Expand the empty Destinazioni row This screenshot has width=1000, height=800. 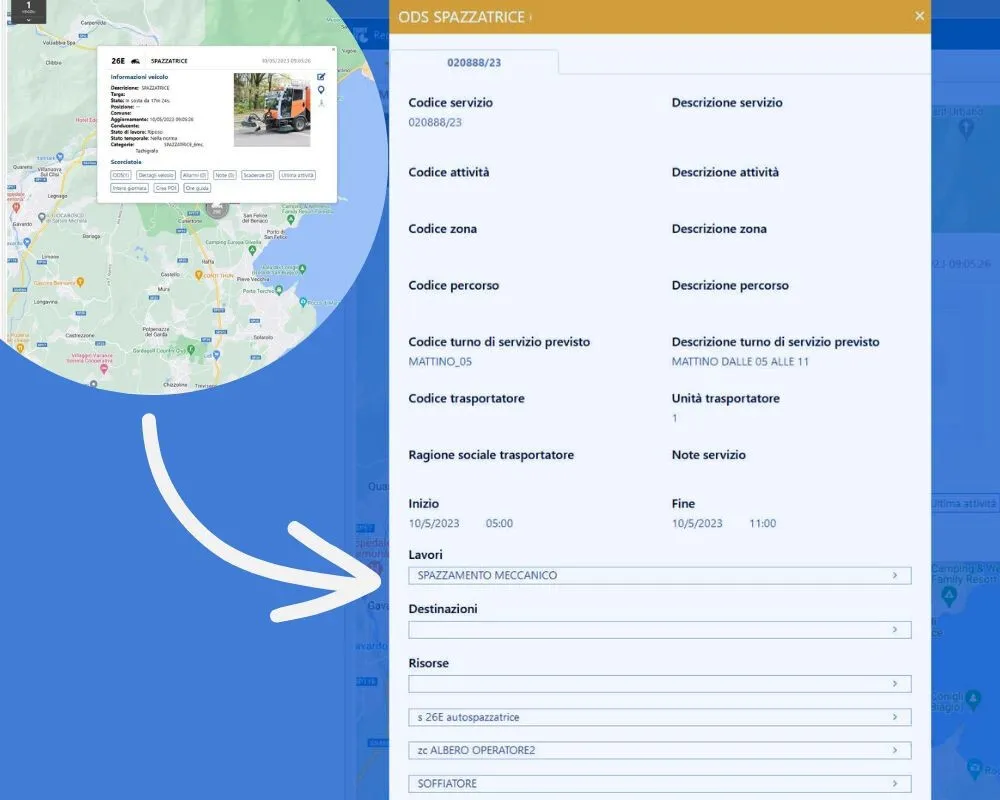point(894,630)
